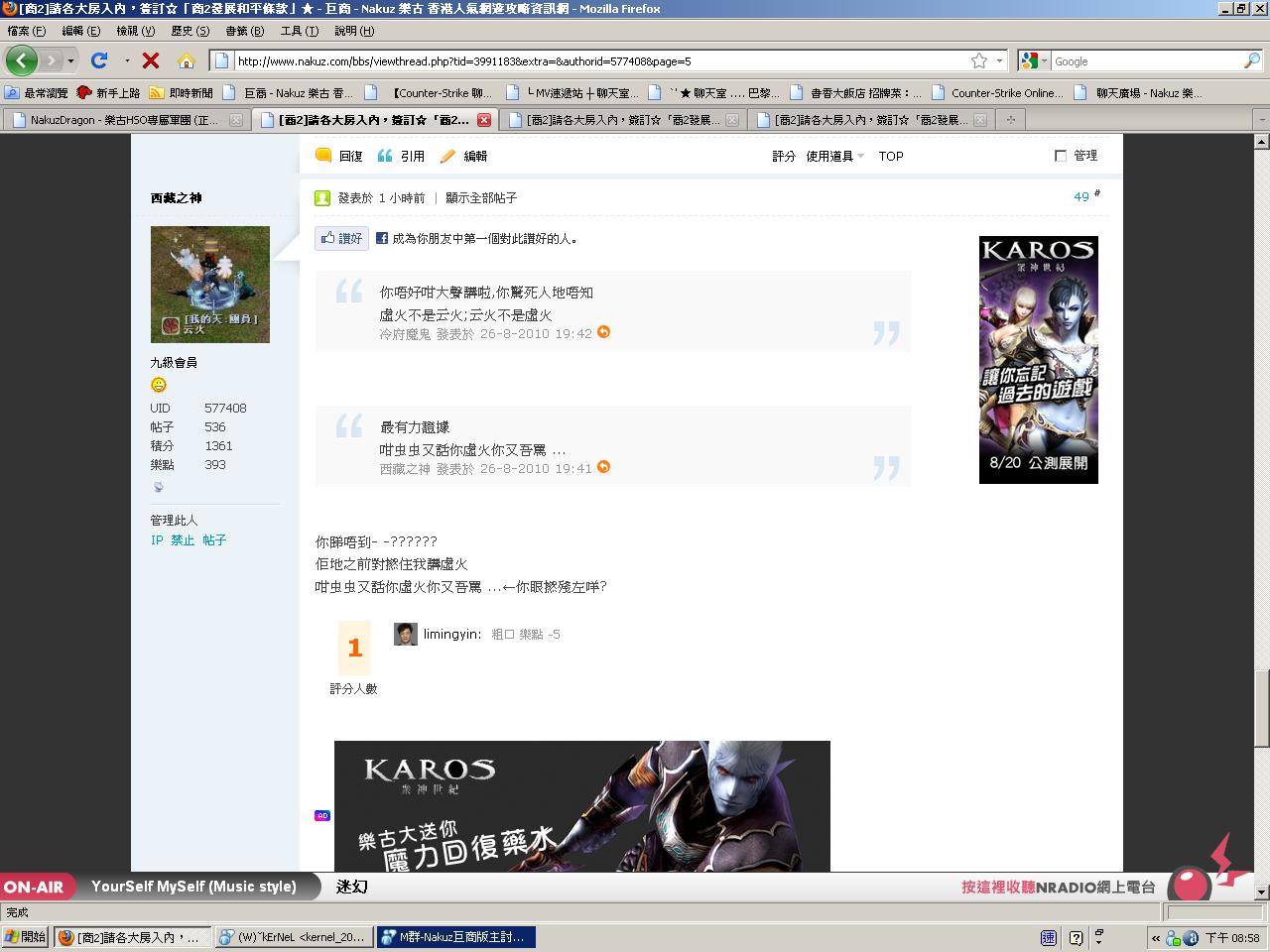Open the 即時新聞 RSS feed bookmark
The height and width of the screenshot is (952, 1270).
click(182, 93)
